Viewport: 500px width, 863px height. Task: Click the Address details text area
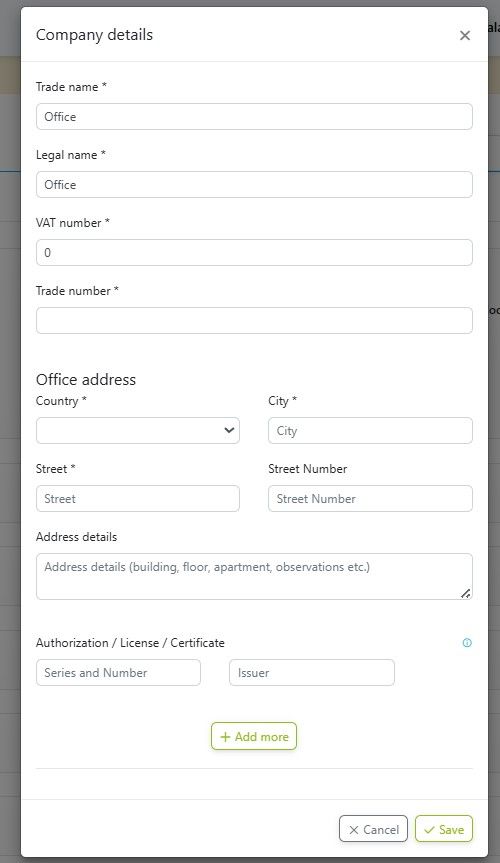(x=254, y=576)
